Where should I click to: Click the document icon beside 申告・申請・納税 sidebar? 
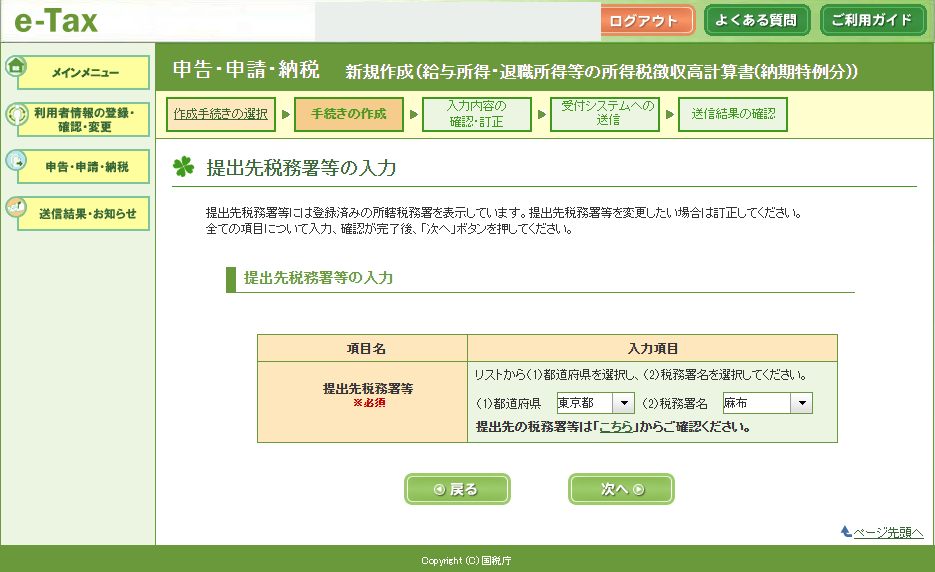coord(16,160)
